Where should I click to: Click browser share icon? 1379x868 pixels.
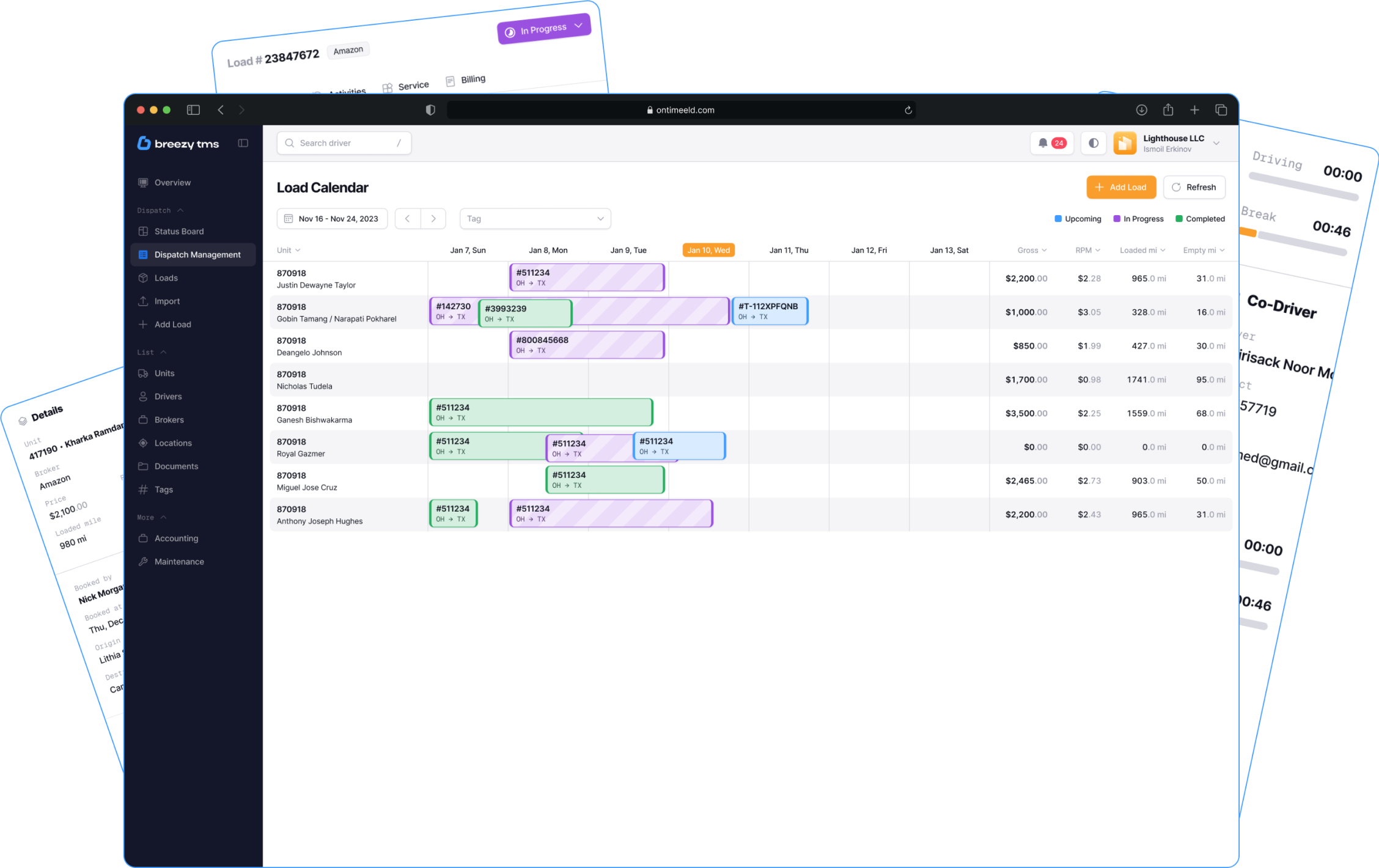(x=1168, y=110)
